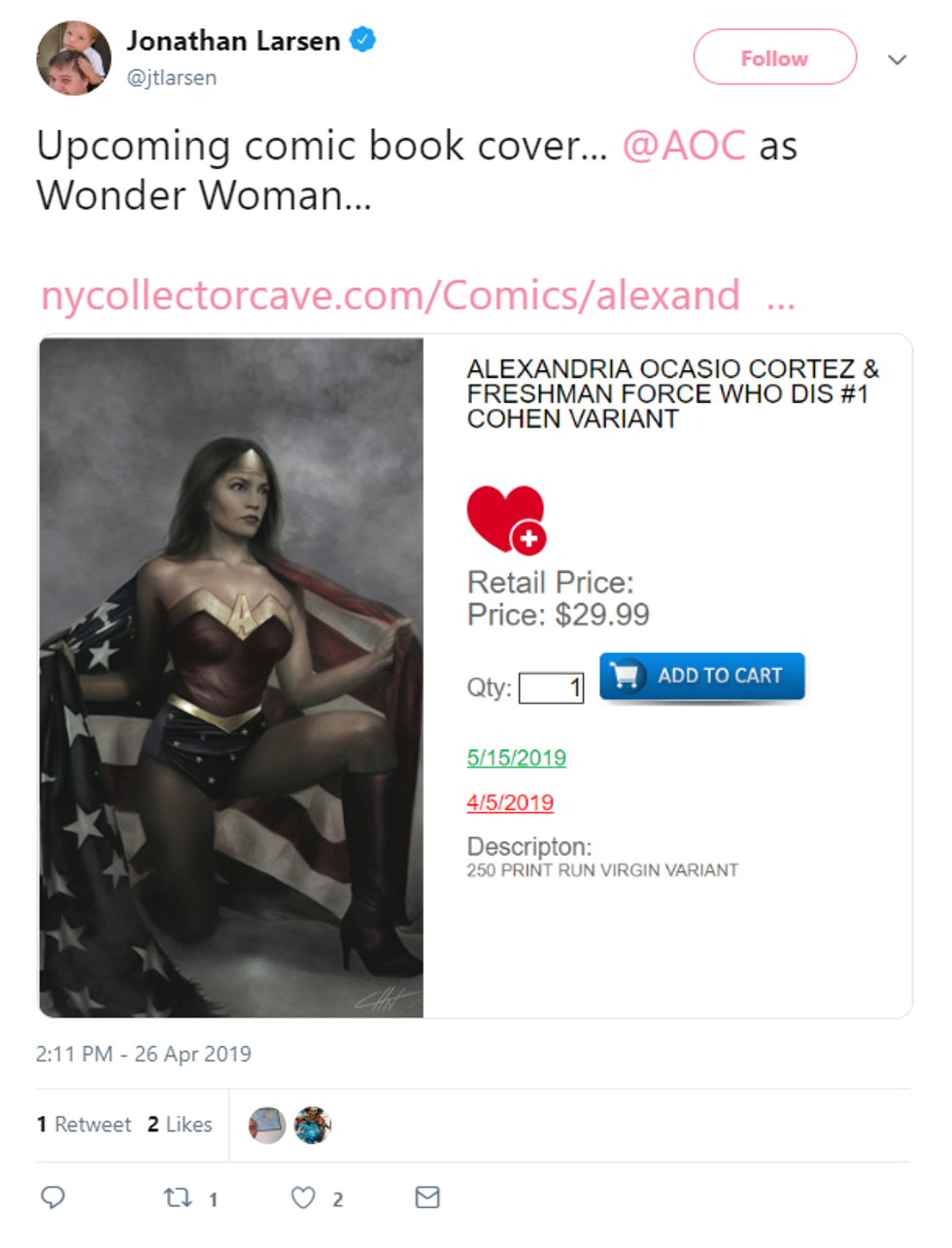
Task: View the 1 Retweet list
Action: 84,1124
